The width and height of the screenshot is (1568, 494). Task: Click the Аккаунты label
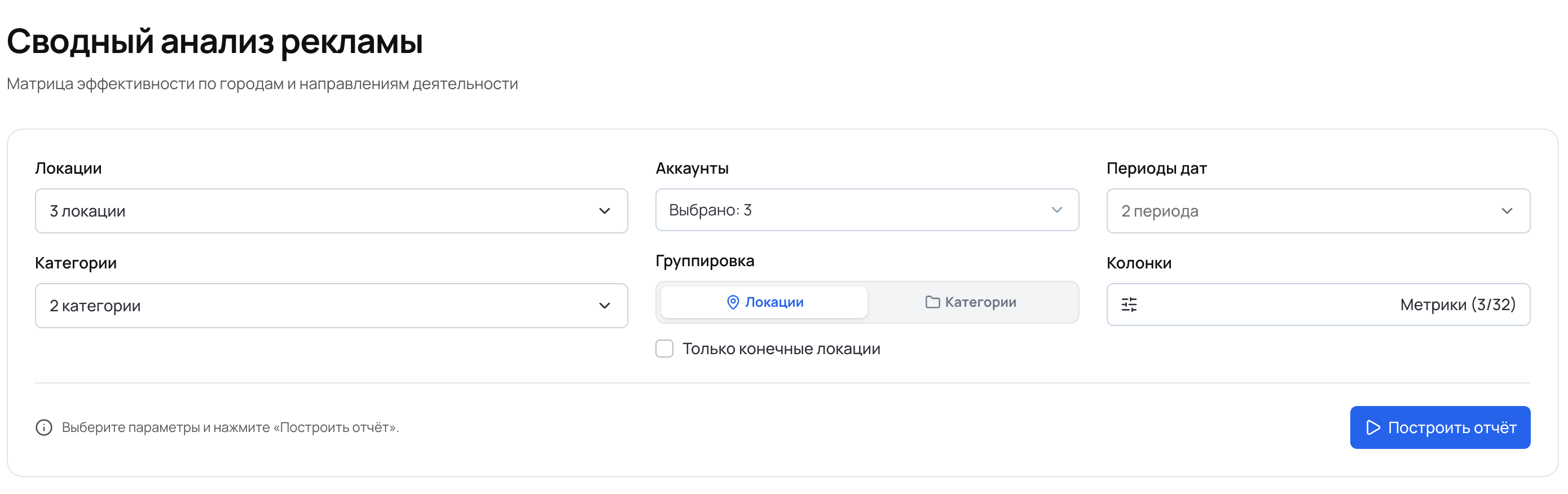[x=692, y=169]
